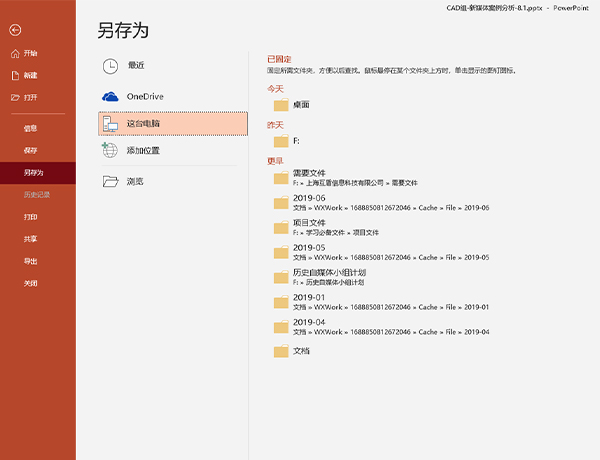This screenshot has width=600, height=460.
Task: Click the file name in the title bar
Action: [494, 8]
